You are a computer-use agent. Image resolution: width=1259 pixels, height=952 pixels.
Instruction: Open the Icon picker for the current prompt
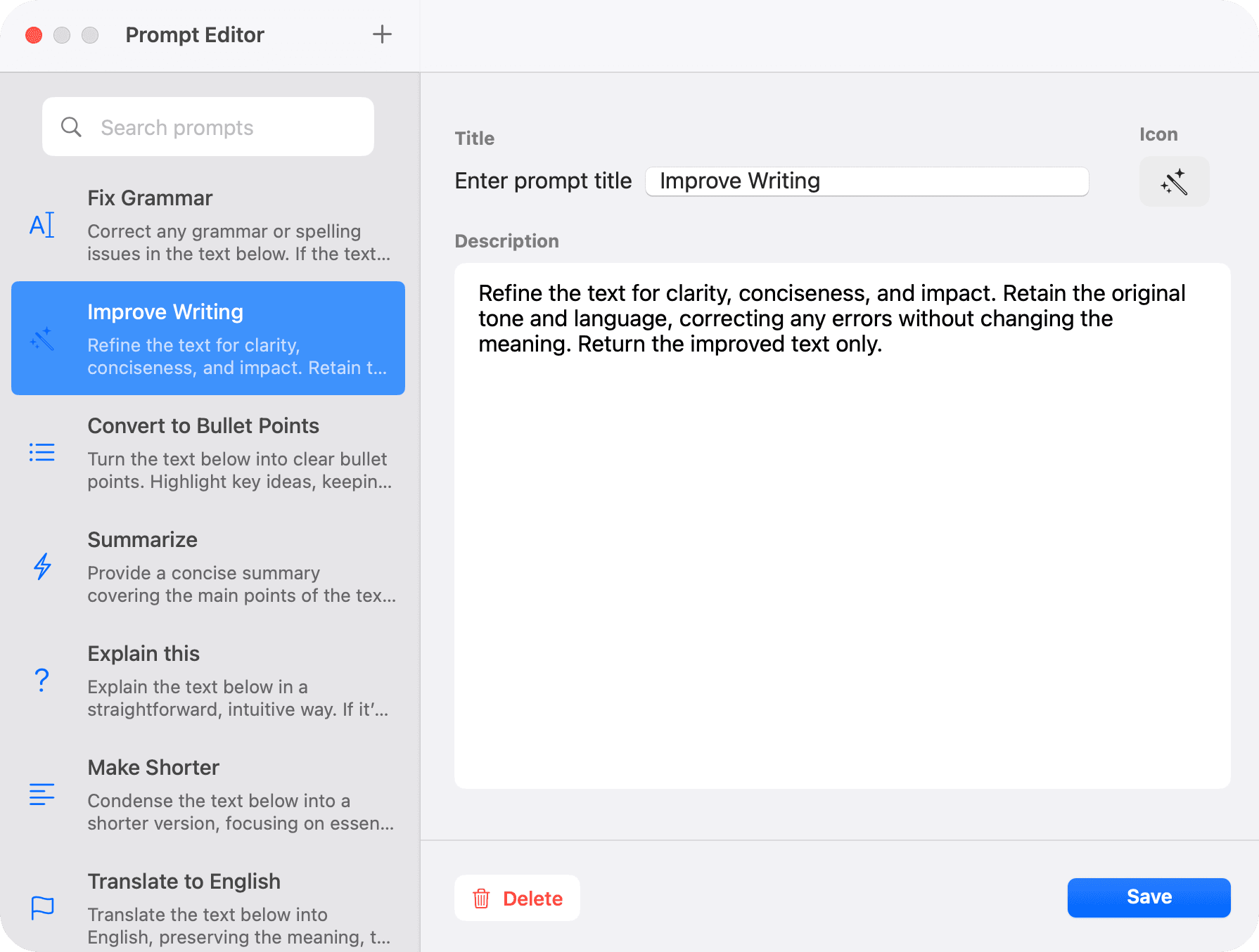tap(1173, 181)
